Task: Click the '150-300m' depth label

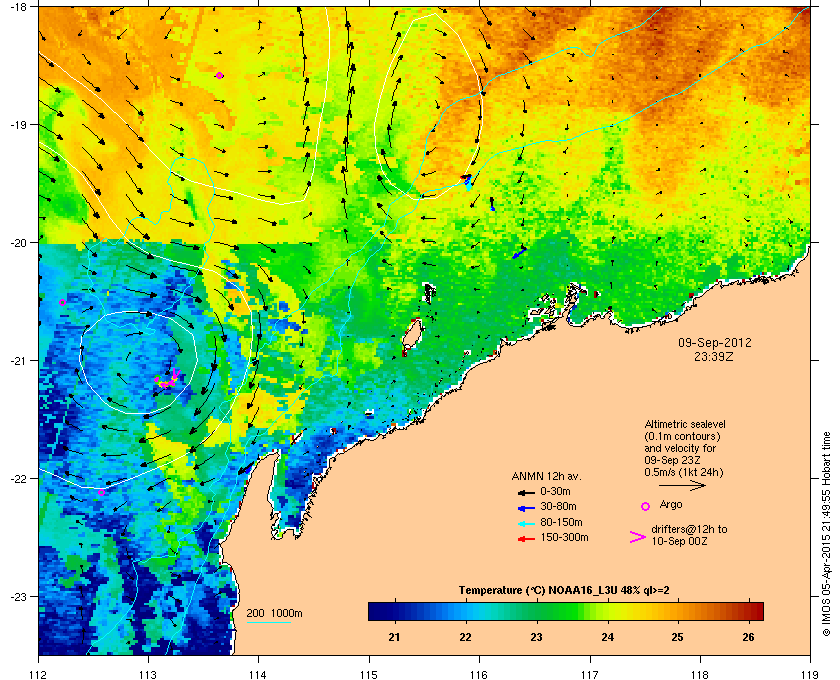Action: pyautogui.click(x=564, y=537)
